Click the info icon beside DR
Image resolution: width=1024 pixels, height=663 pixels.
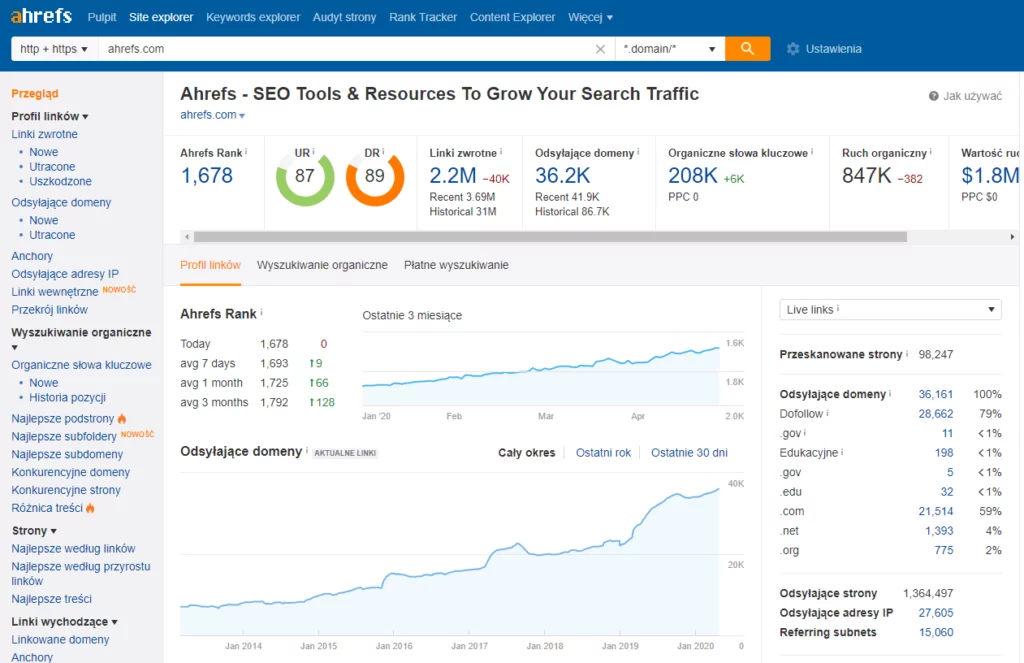pos(383,152)
